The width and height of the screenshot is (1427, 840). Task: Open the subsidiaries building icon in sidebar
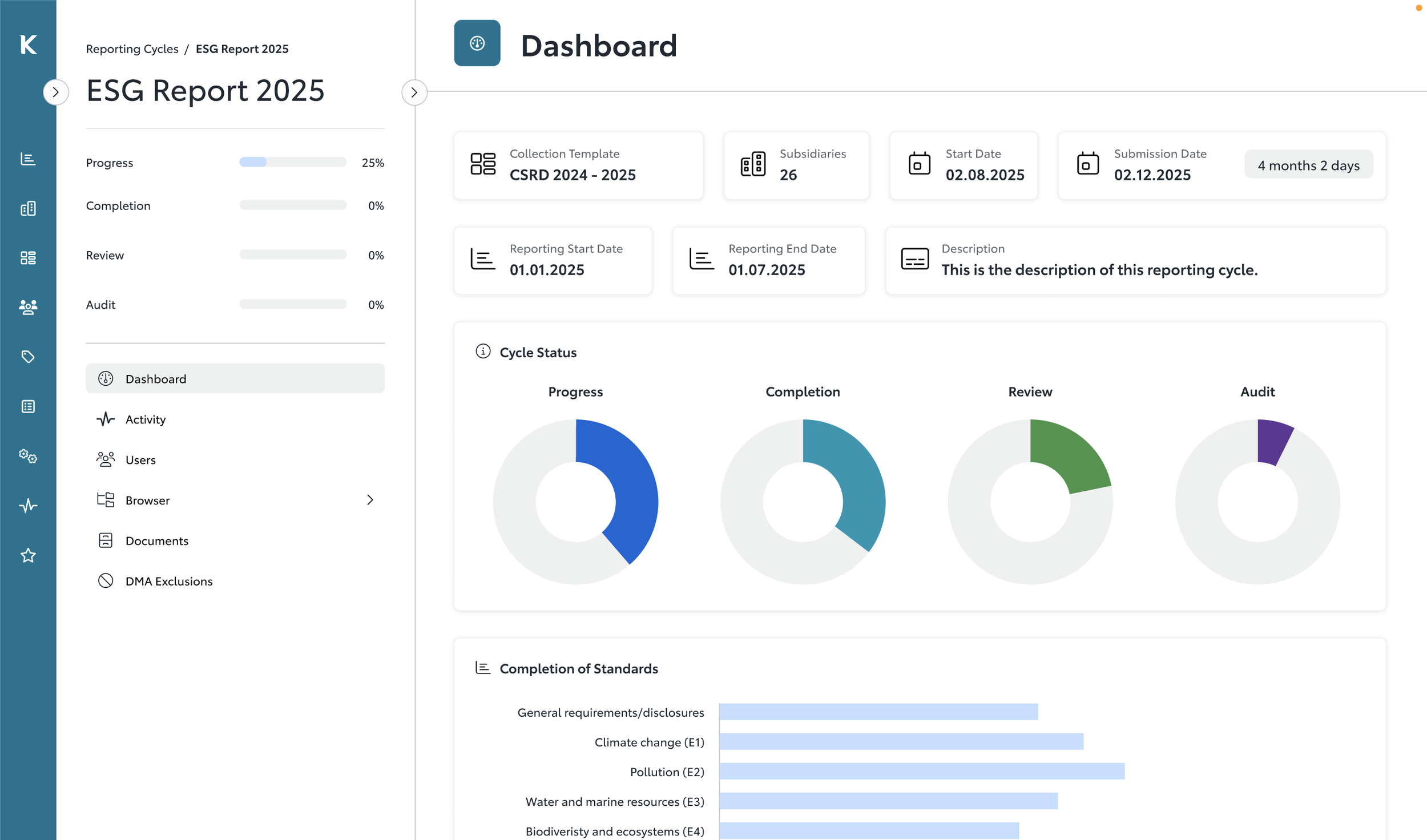pyautogui.click(x=28, y=208)
